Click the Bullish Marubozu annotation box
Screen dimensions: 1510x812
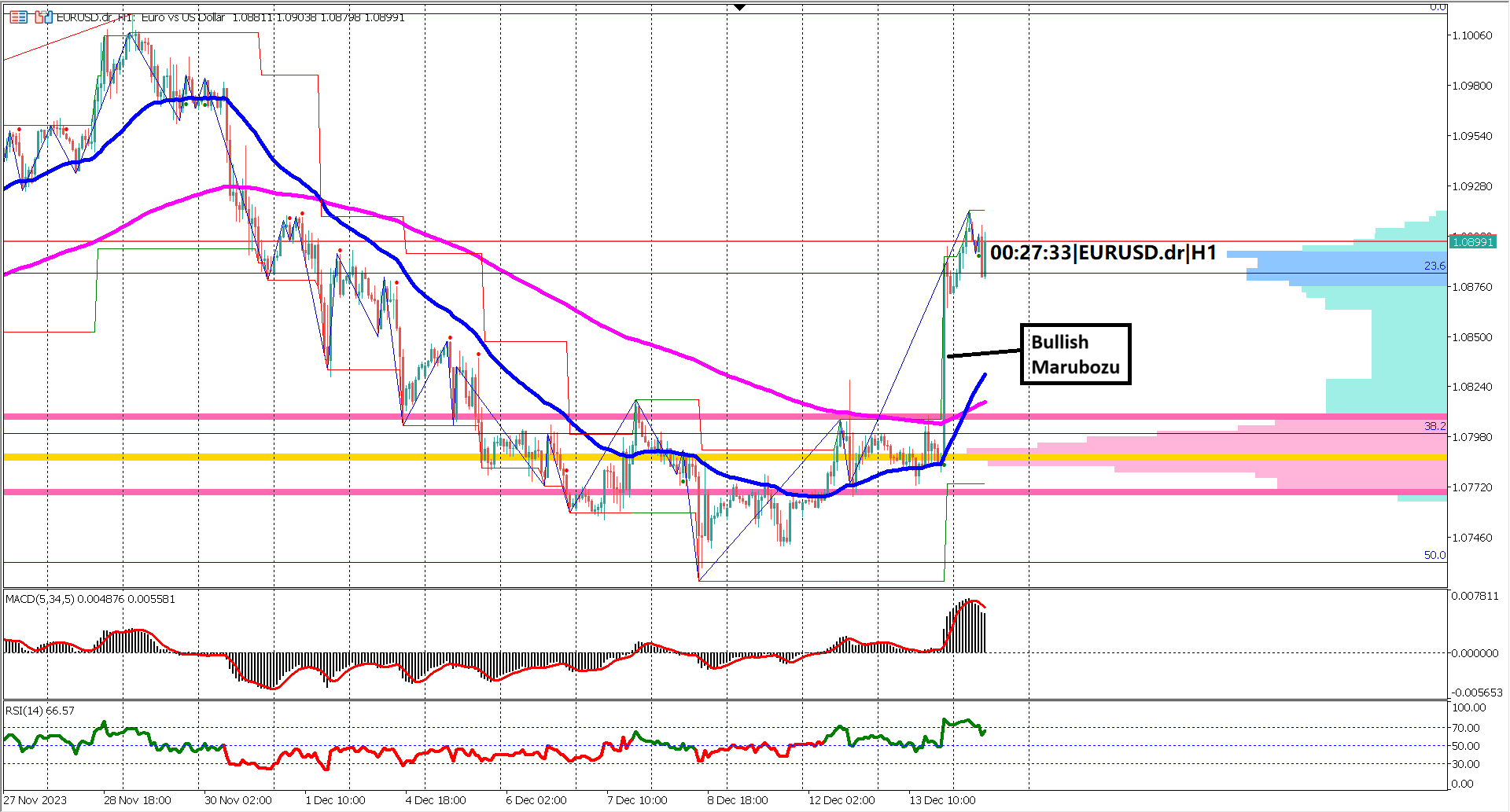(1075, 355)
